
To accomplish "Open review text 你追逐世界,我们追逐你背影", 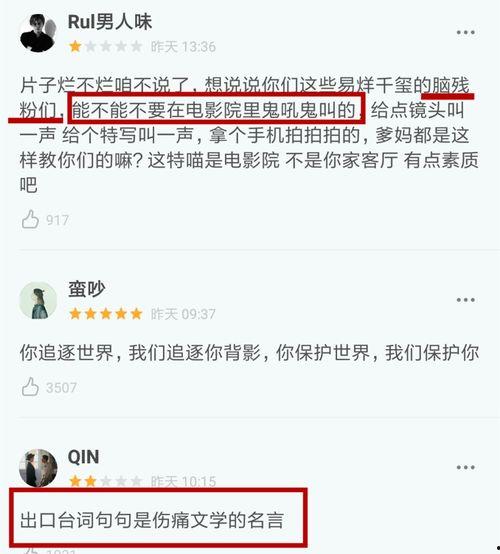I will coord(249,353).
